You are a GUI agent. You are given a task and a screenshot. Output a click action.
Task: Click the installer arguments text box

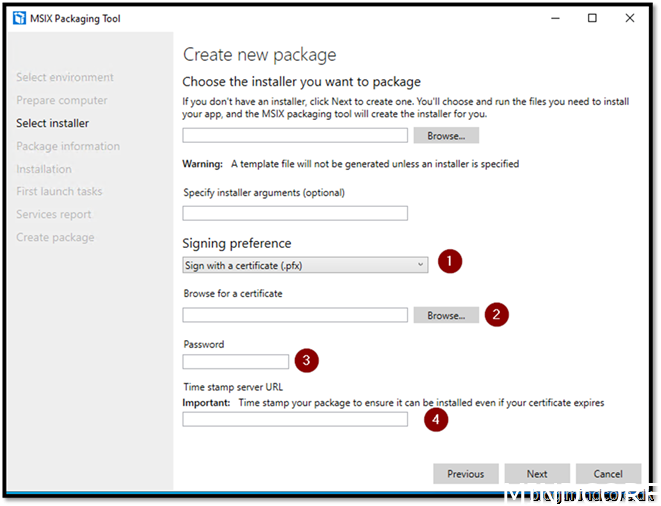295,213
